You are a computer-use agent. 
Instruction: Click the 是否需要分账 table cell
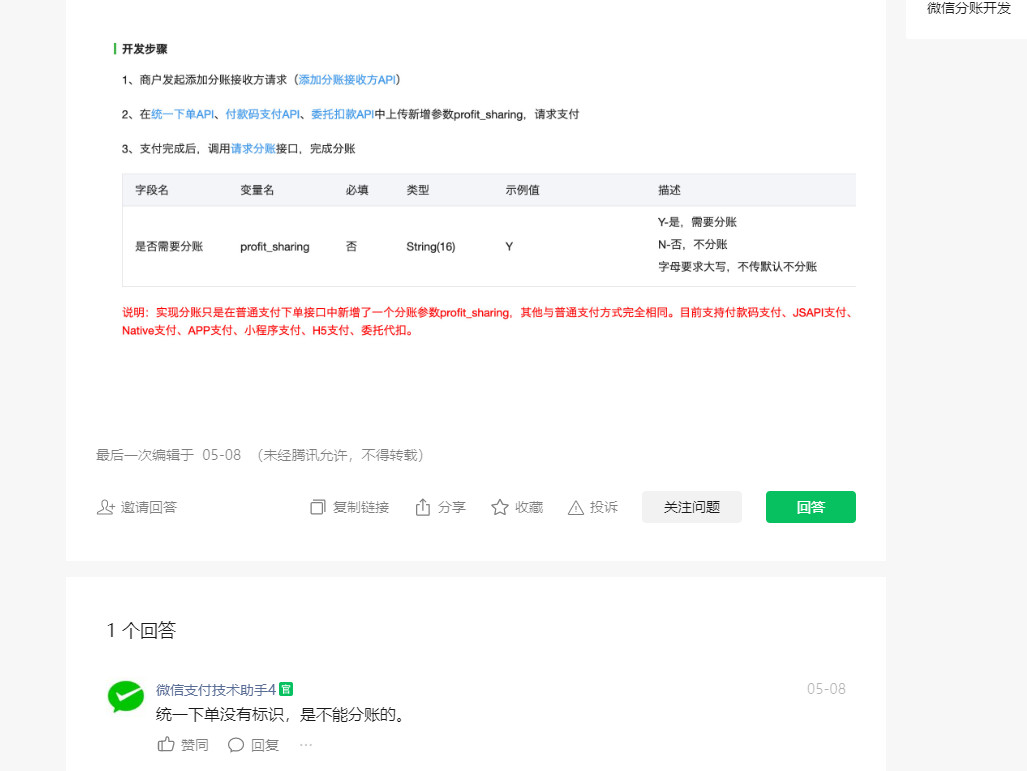coord(169,246)
